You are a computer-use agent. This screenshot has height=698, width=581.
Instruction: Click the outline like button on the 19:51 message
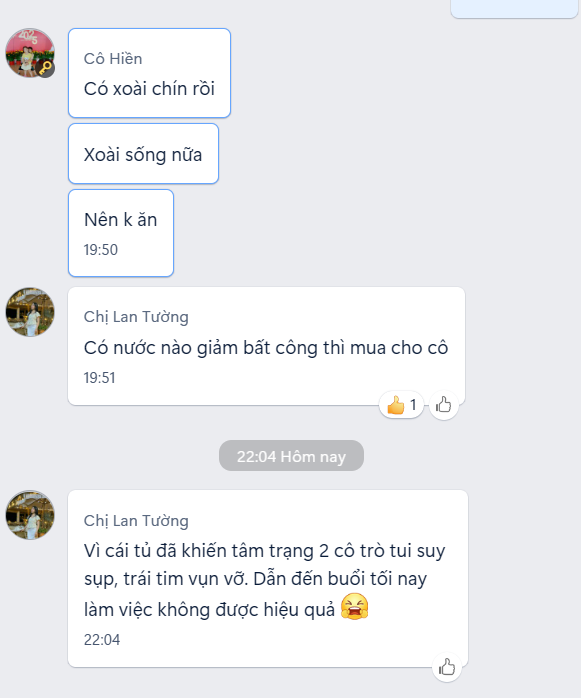[443, 405]
